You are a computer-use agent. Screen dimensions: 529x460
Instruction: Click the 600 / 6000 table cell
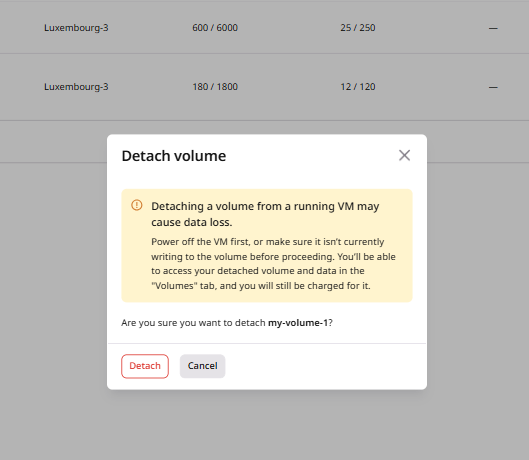215,28
